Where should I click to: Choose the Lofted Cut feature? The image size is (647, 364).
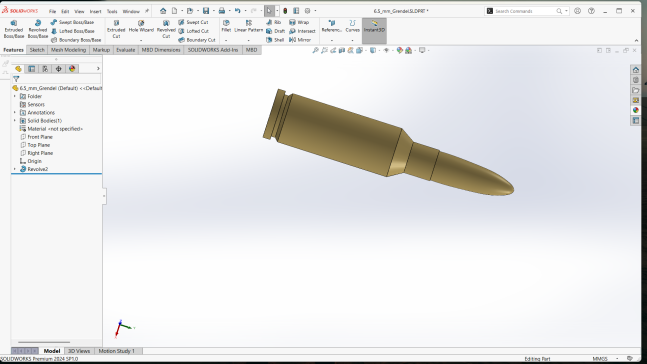(x=193, y=31)
